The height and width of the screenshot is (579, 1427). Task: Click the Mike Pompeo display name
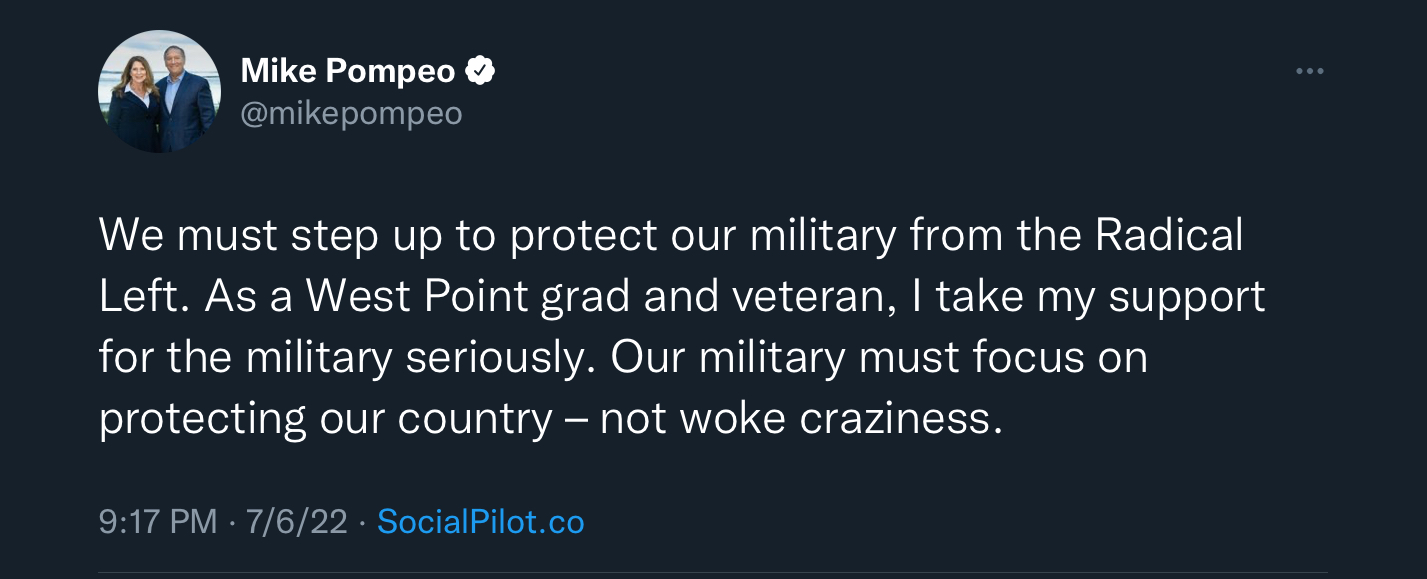tap(348, 71)
